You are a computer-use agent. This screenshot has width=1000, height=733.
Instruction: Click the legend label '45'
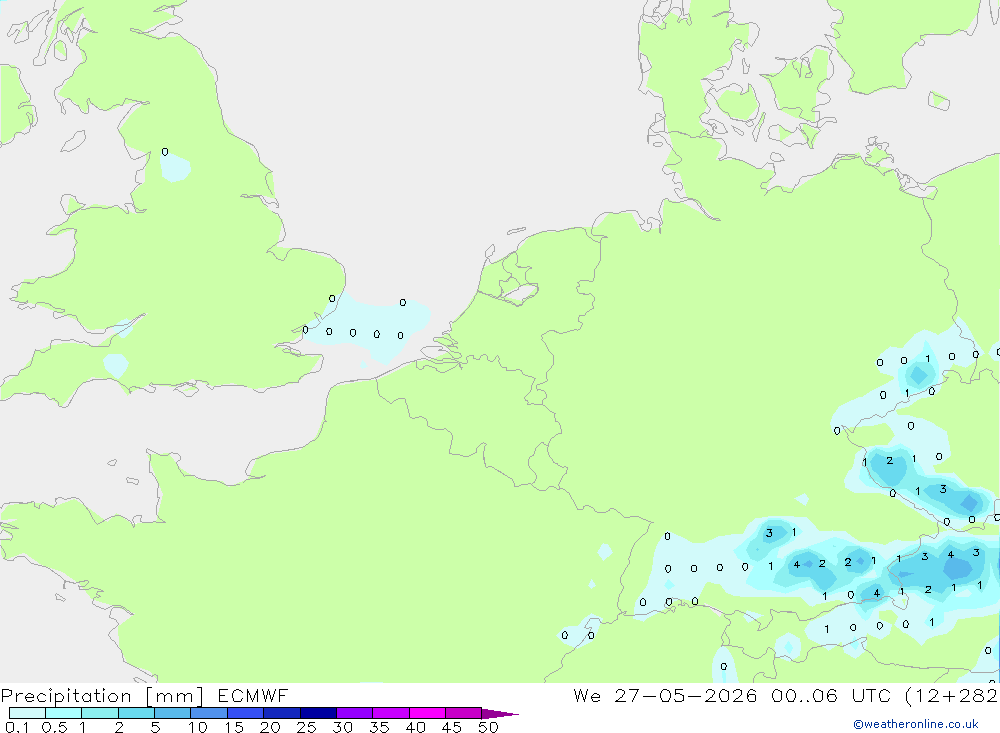(x=452, y=727)
